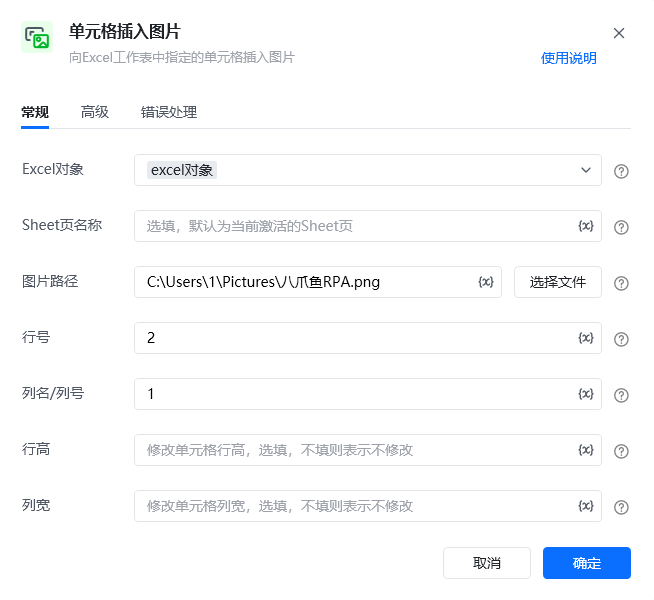Click the 取消 button
654x600 pixels.
tap(487, 563)
